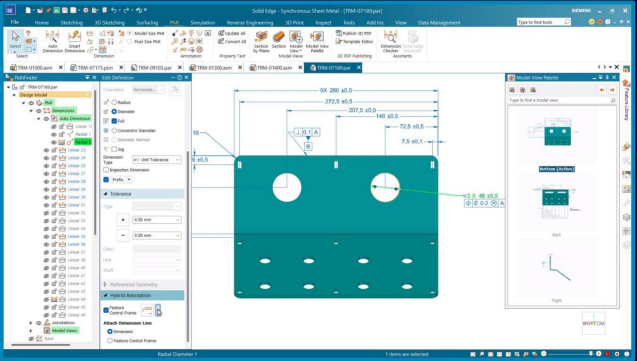Open Section by Plane tool

coord(261,42)
